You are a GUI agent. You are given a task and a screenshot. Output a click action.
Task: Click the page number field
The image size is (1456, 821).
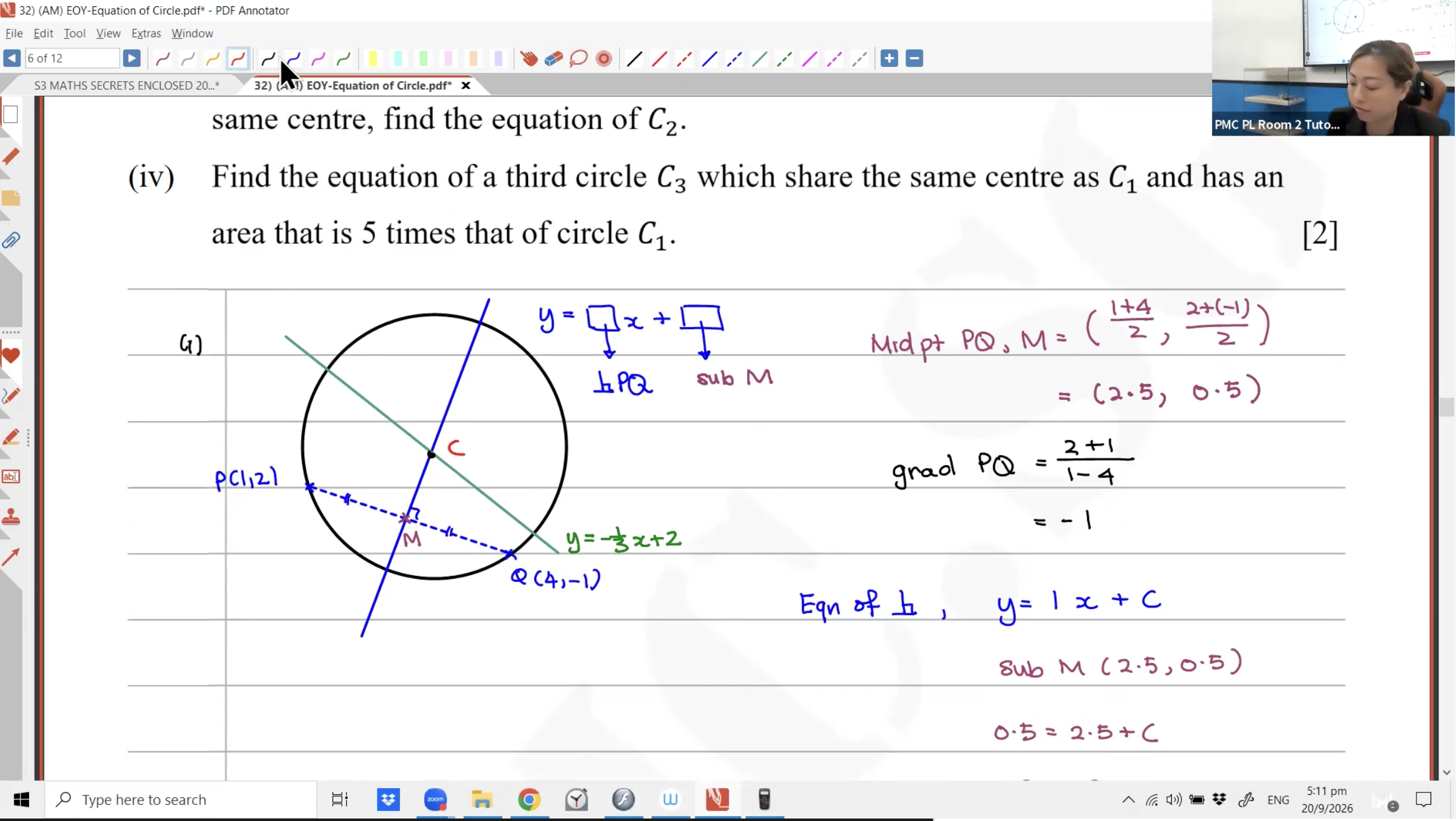click(72, 58)
